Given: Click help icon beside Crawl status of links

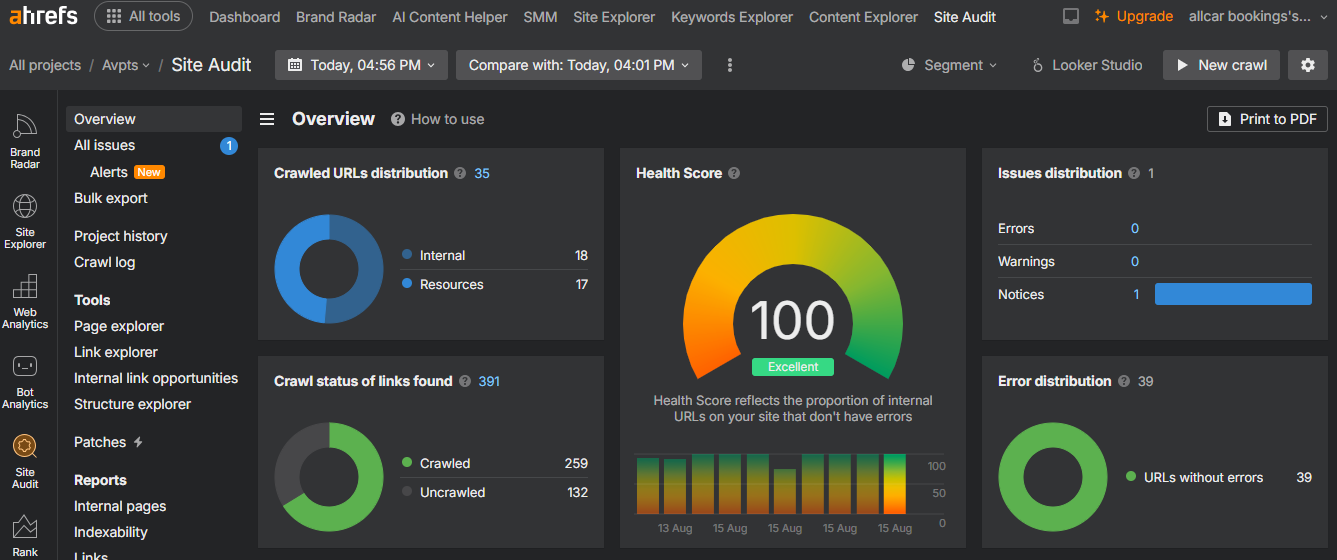Looking at the screenshot, I should pos(465,381).
